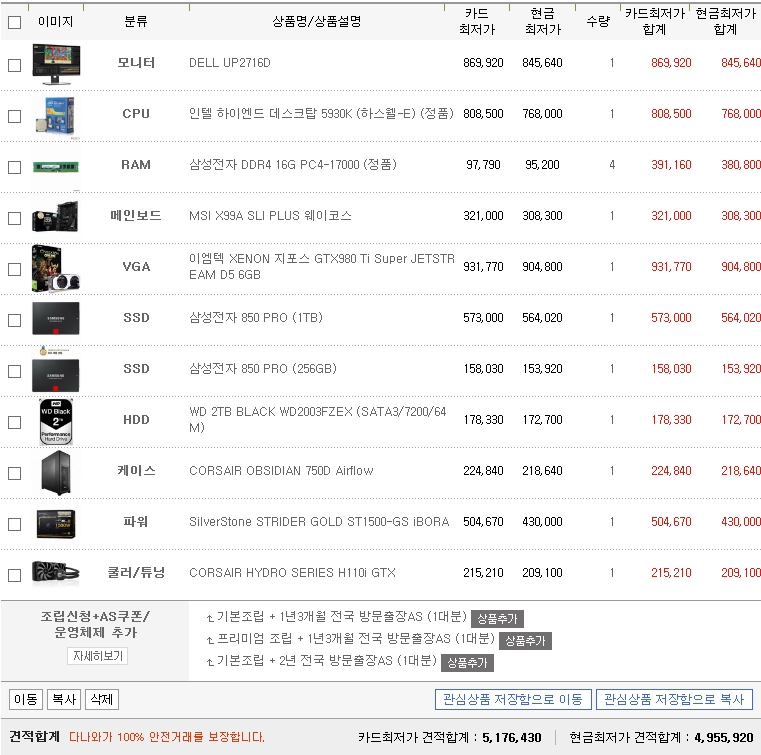
Task: Click the RAM quantity value 4
Action: coord(612,165)
